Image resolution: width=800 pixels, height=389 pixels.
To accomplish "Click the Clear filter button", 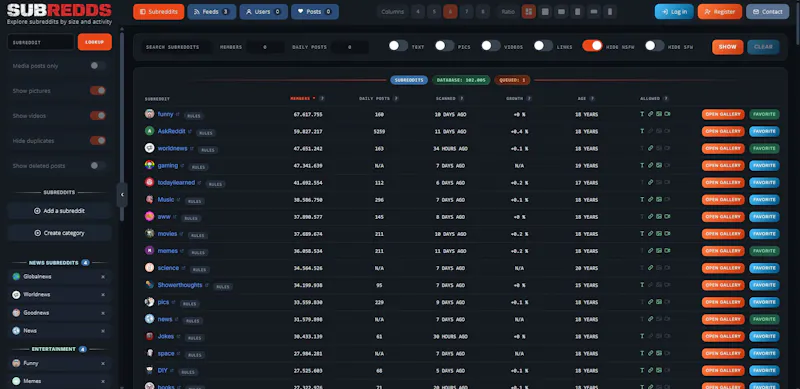I will [763, 46].
